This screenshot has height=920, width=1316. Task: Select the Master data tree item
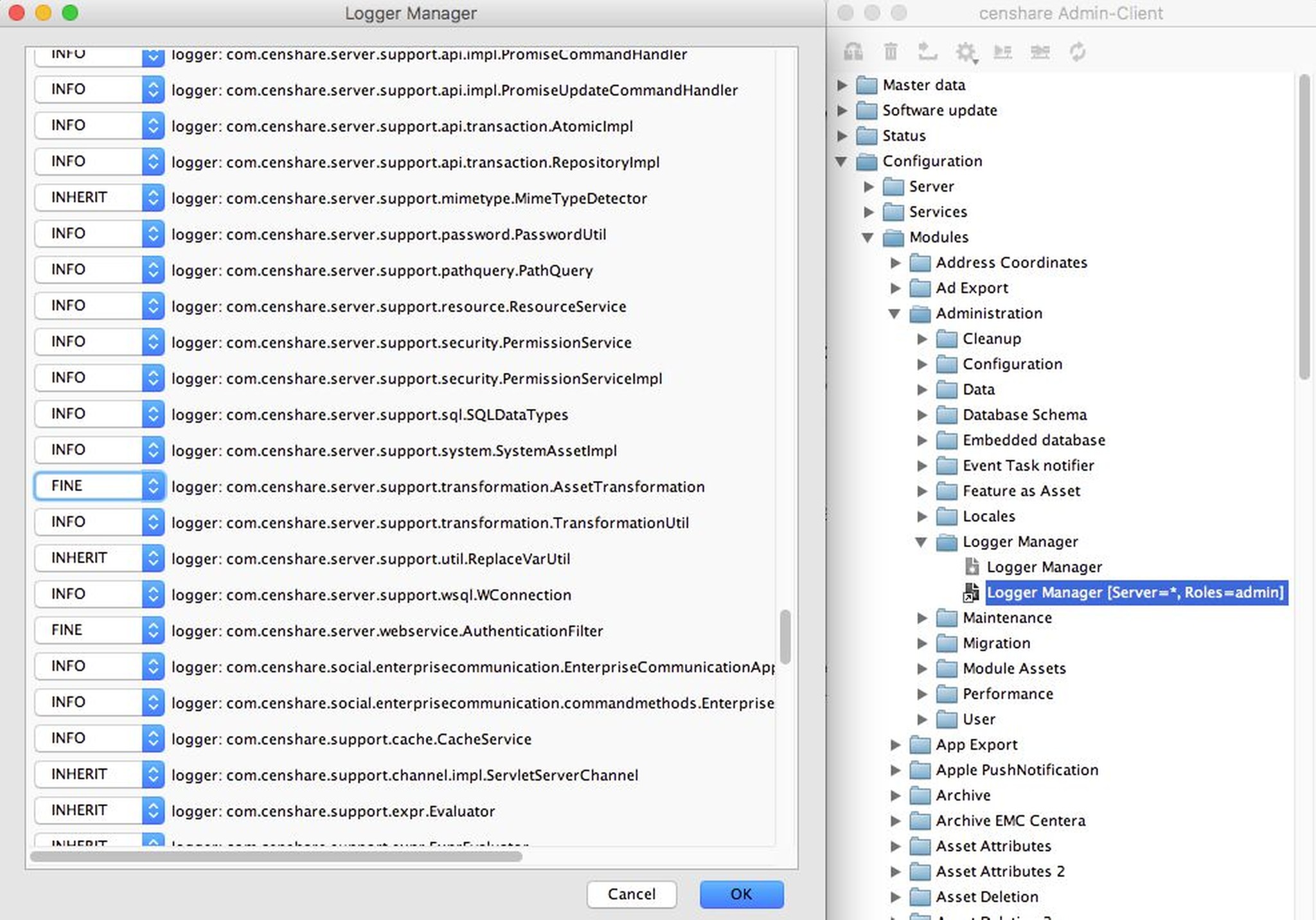pos(925,84)
